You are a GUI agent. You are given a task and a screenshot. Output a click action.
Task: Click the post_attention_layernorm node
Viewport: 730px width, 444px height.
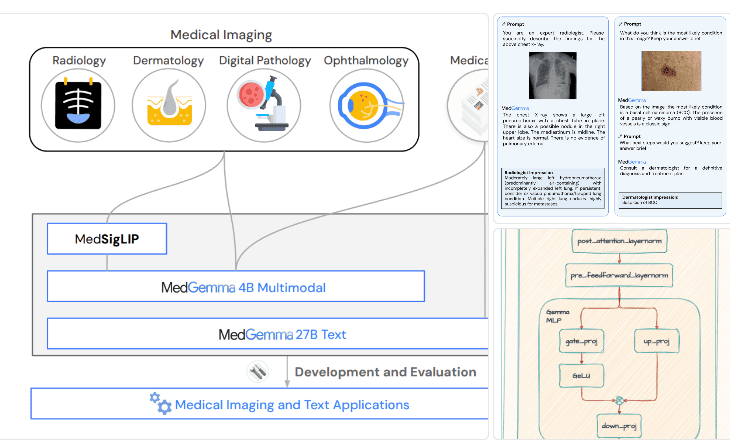tap(620, 243)
